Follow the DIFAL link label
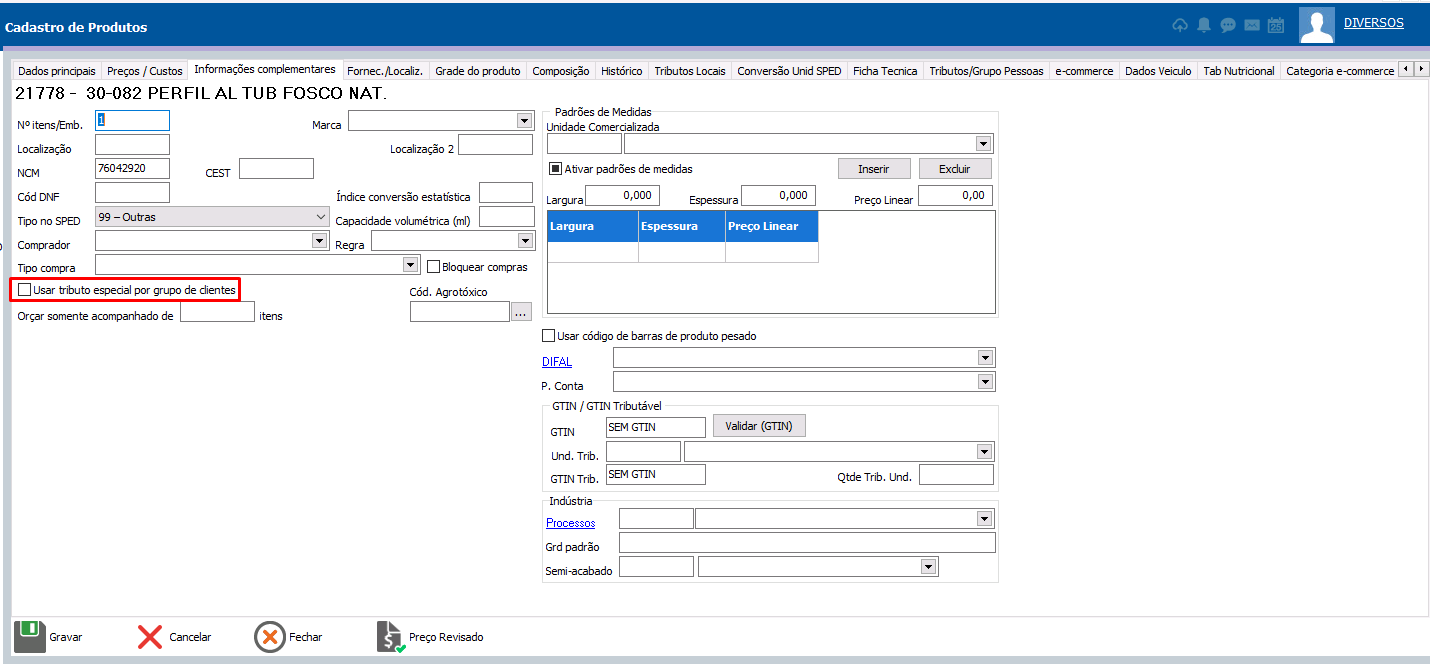The height and width of the screenshot is (664, 1430). point(557,361)
